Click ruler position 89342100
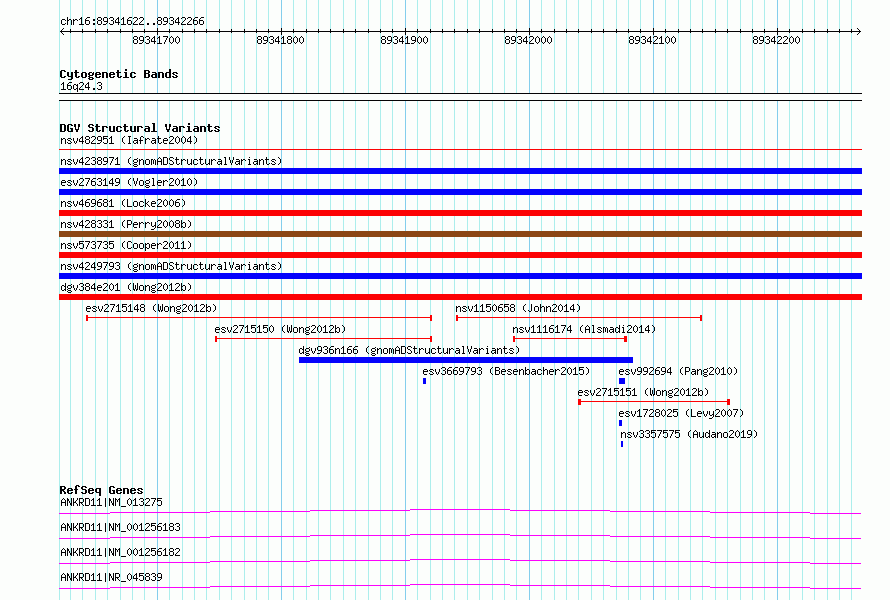Screen dimensions: 890x600 point(652,40)
